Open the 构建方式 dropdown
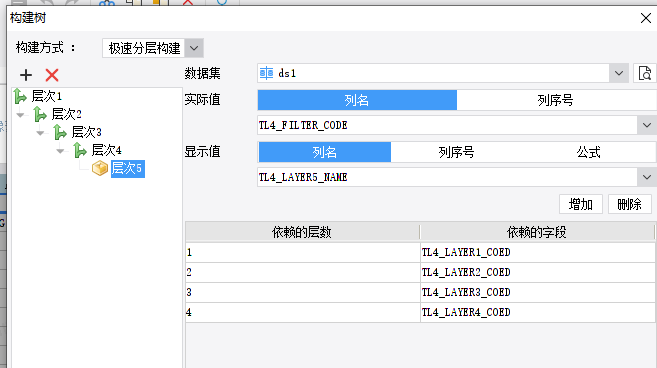This screenshot has height=368, width=657. (194, 48)
